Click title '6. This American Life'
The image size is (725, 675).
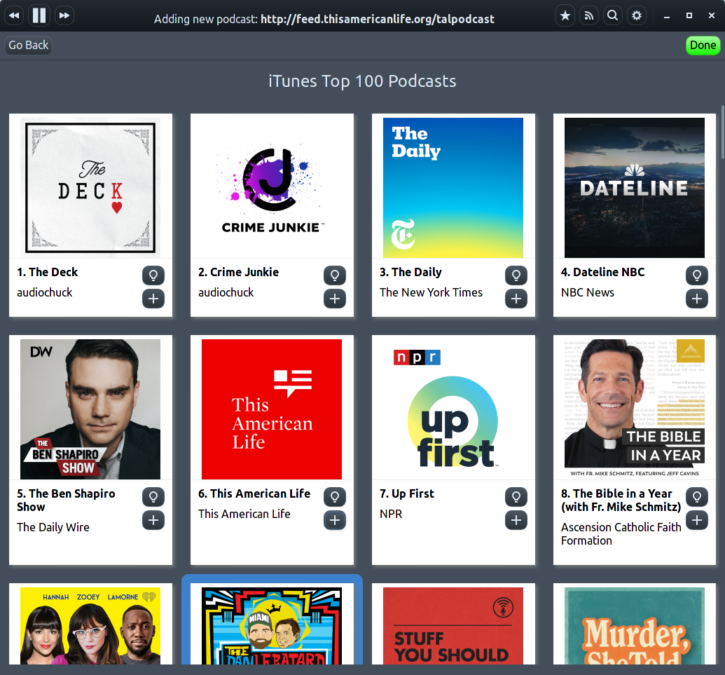tap(254, 494)
